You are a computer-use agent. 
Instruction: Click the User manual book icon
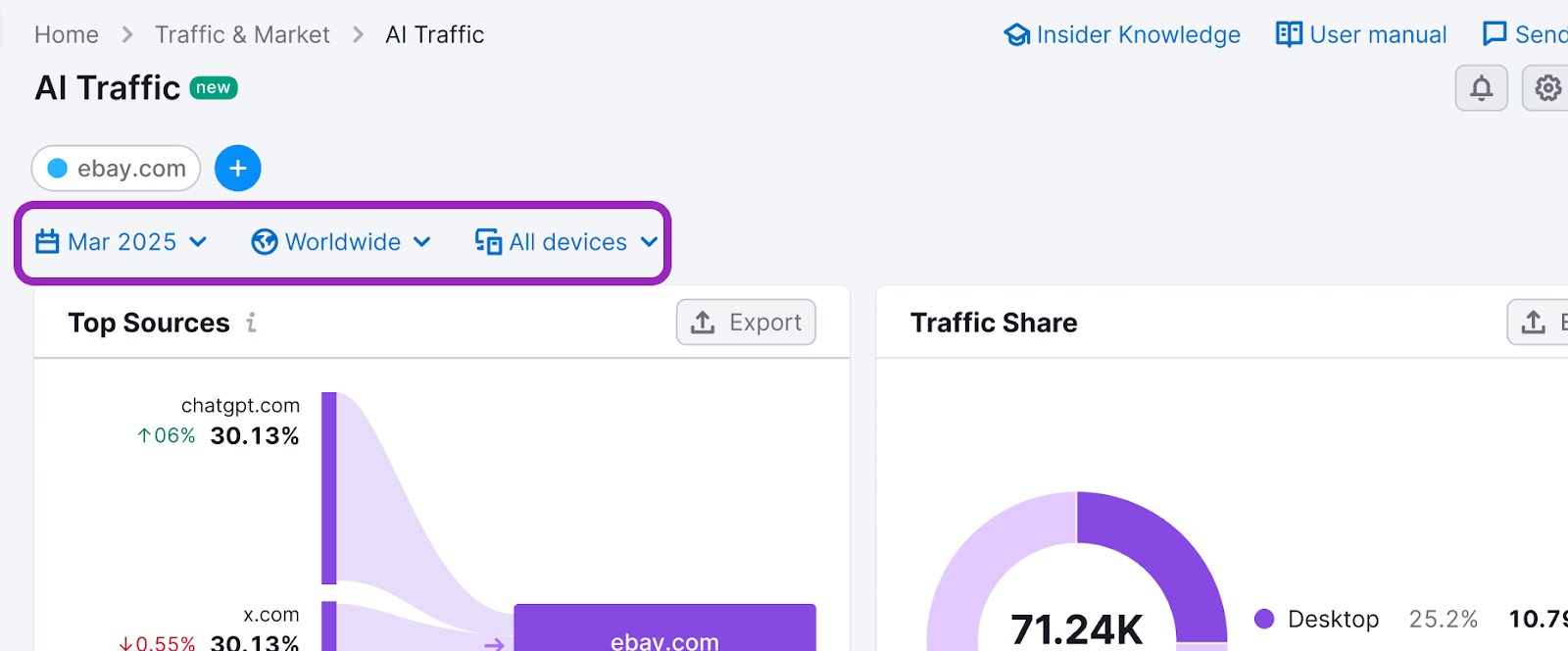[1289, 34]
